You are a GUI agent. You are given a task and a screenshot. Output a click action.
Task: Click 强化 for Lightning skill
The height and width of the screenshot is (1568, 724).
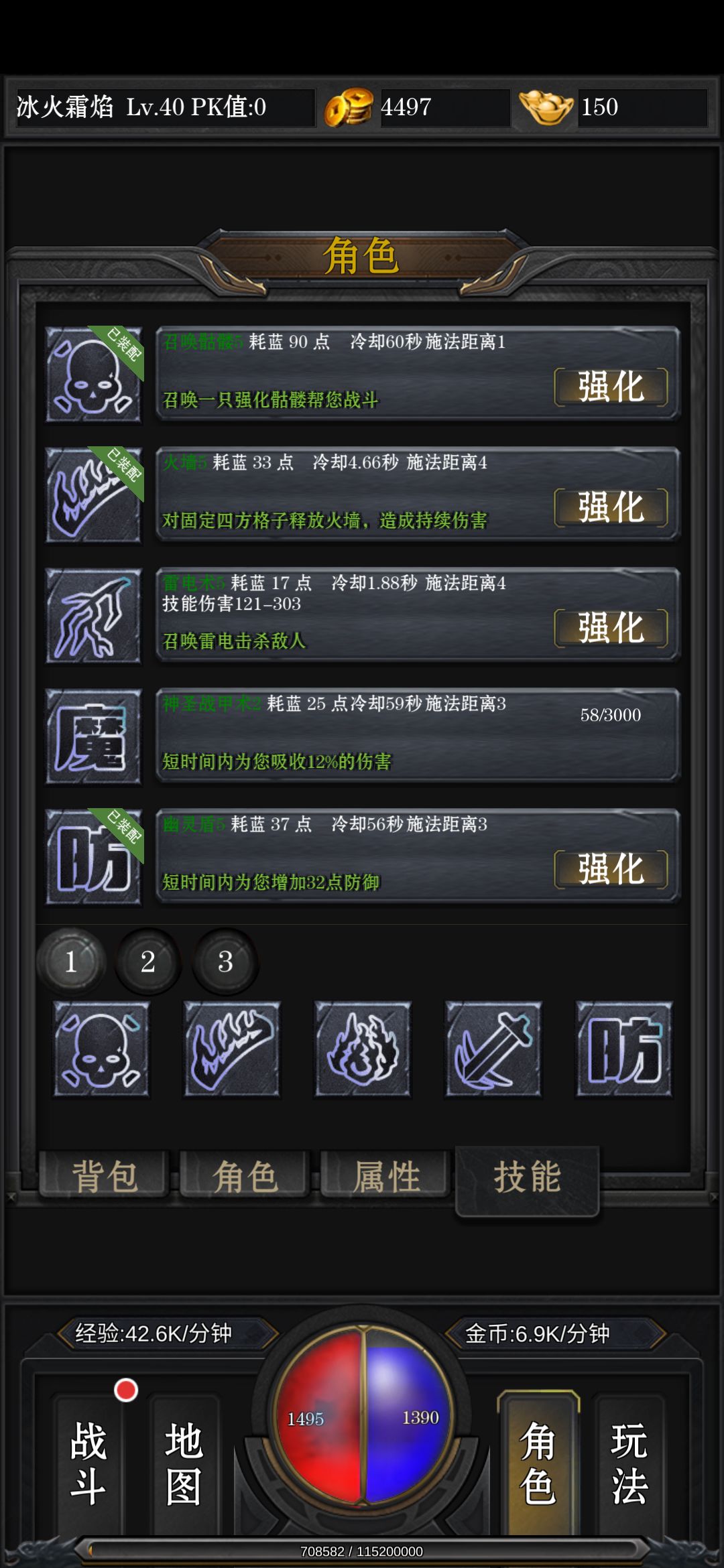(611, 628)
